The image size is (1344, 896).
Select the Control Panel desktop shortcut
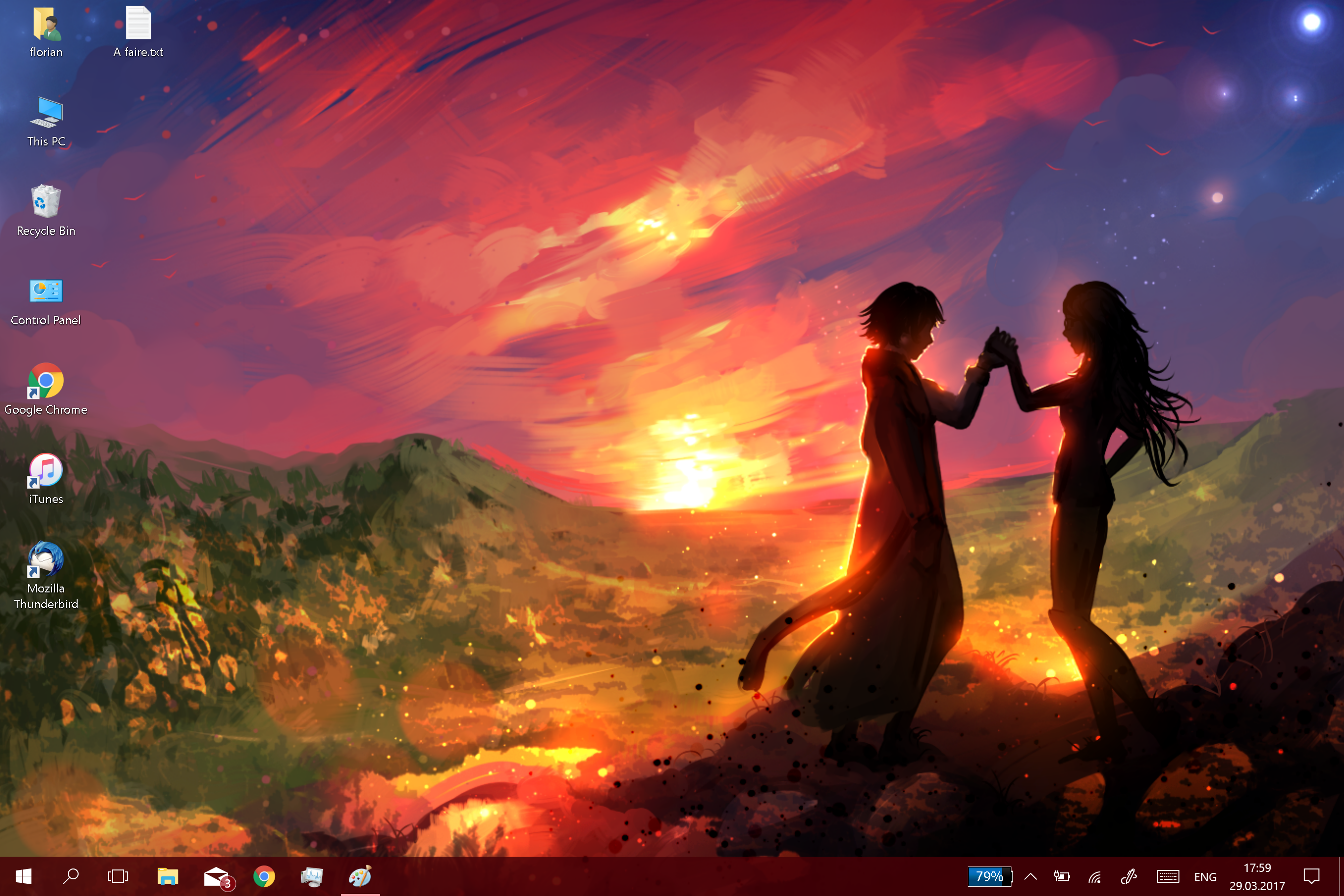(46, 292)
